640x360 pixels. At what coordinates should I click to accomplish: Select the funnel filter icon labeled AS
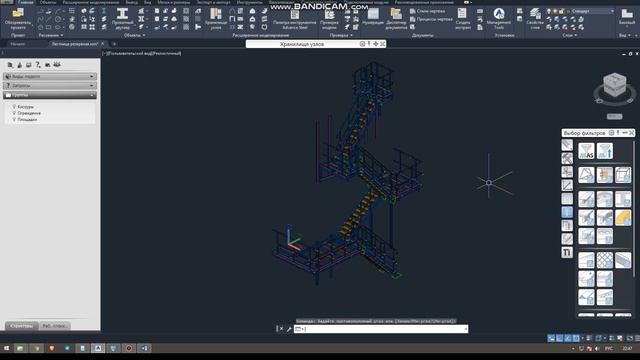coord(586,151)
